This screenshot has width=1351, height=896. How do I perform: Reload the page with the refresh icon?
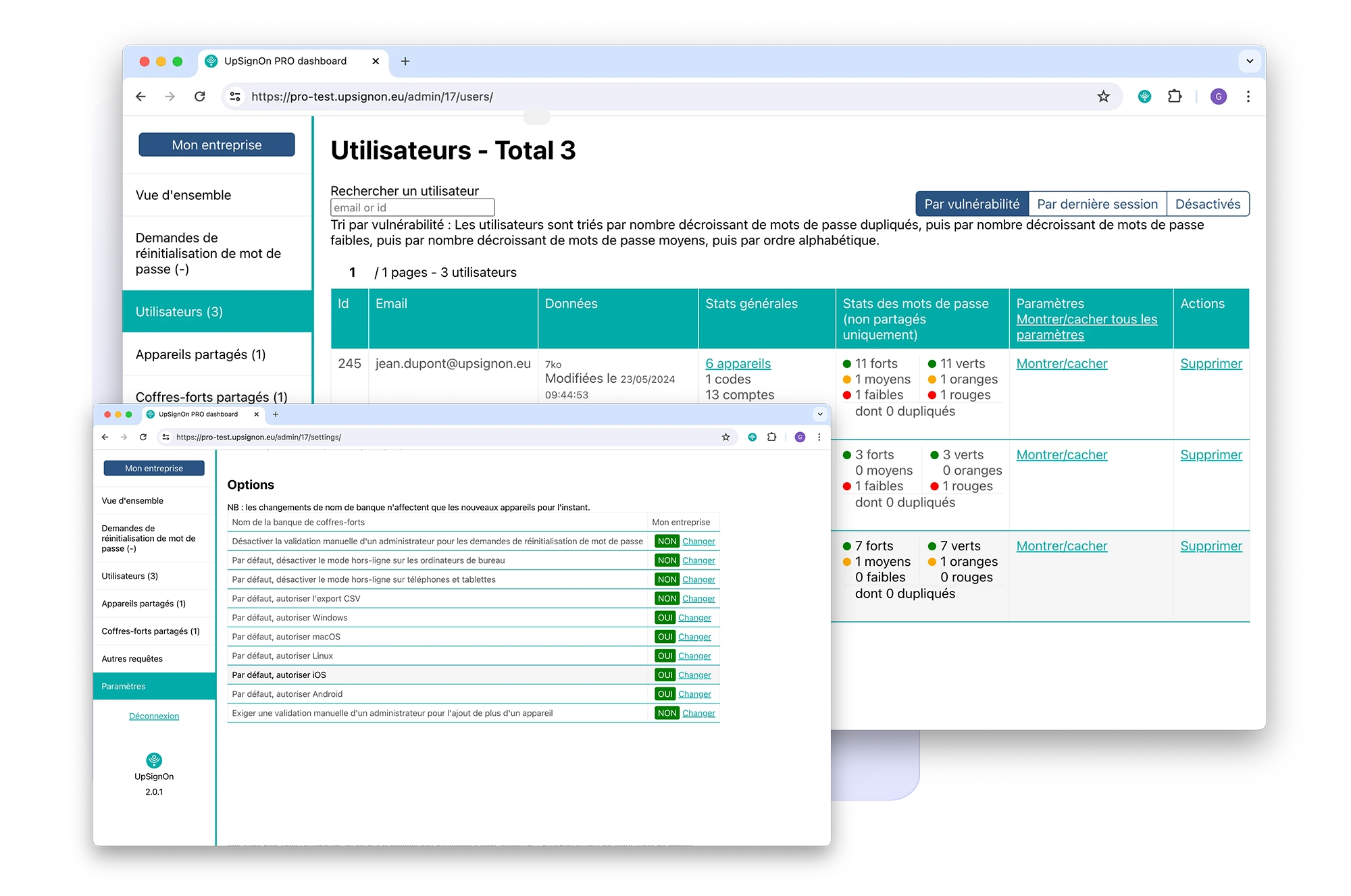pos(200,97)
